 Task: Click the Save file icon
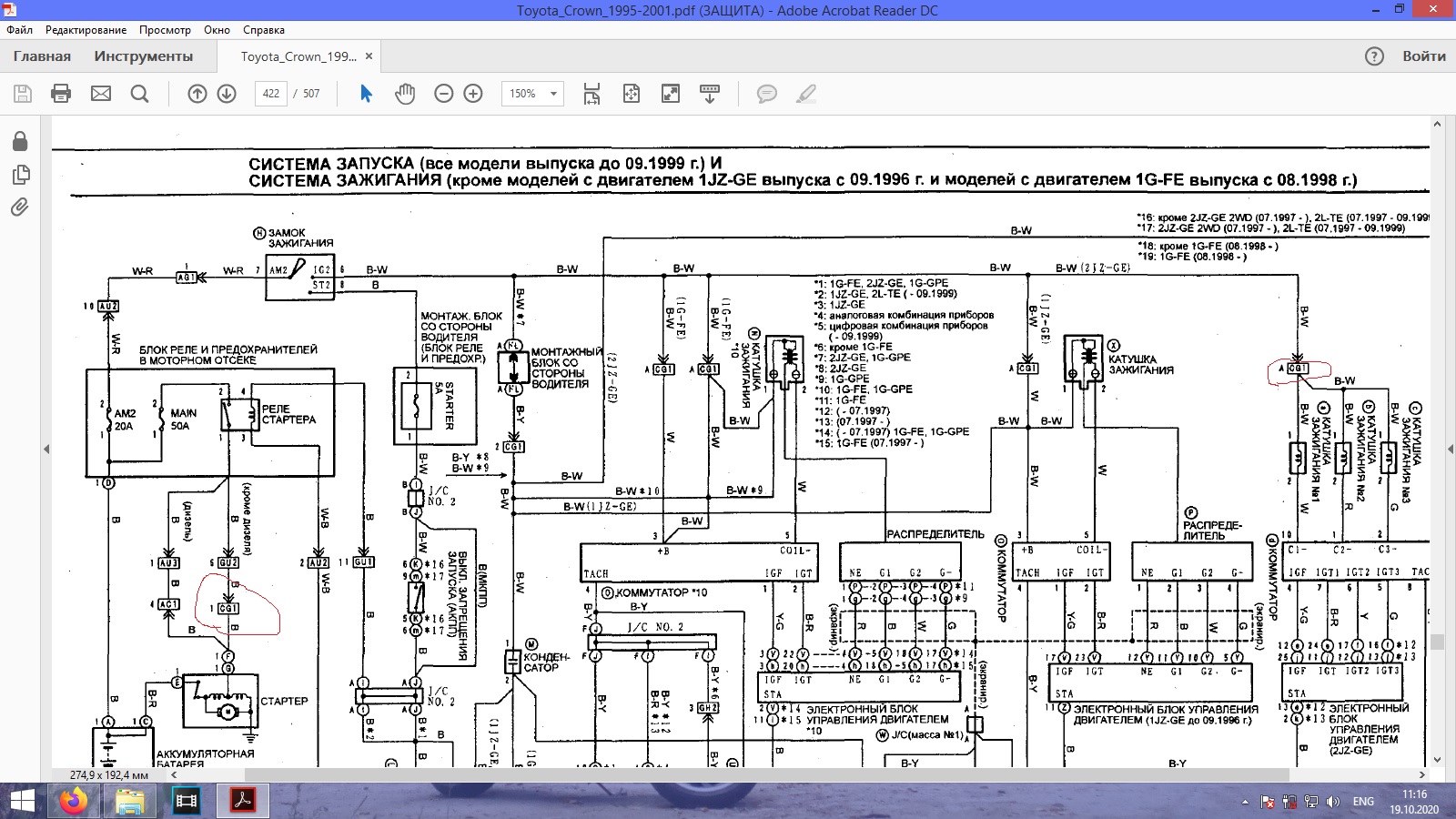[x=23, y=93]
